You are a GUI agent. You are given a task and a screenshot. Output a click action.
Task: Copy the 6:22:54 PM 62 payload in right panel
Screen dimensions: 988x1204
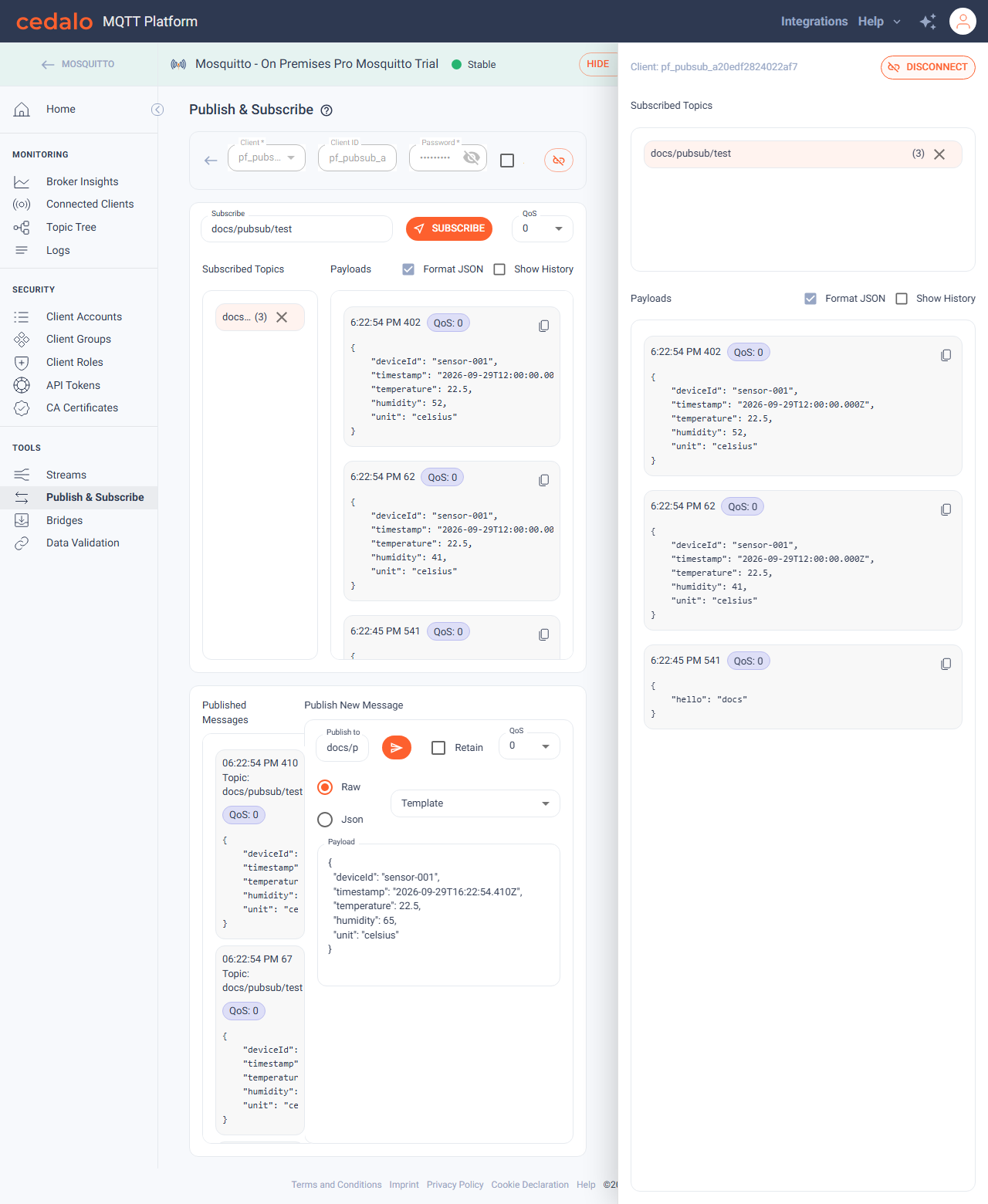coord(946,510)
